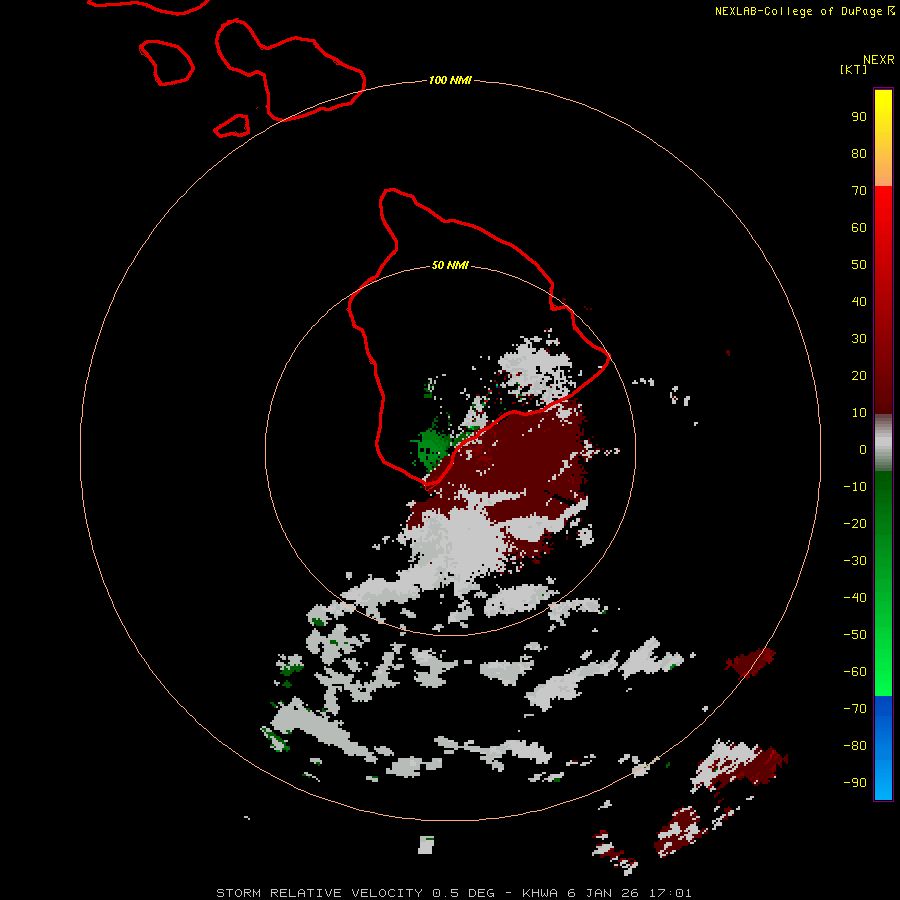This screenshot has height=900, width=900.
Task: Select the 20 value on the velocity scale
Action: coord(859,375)
